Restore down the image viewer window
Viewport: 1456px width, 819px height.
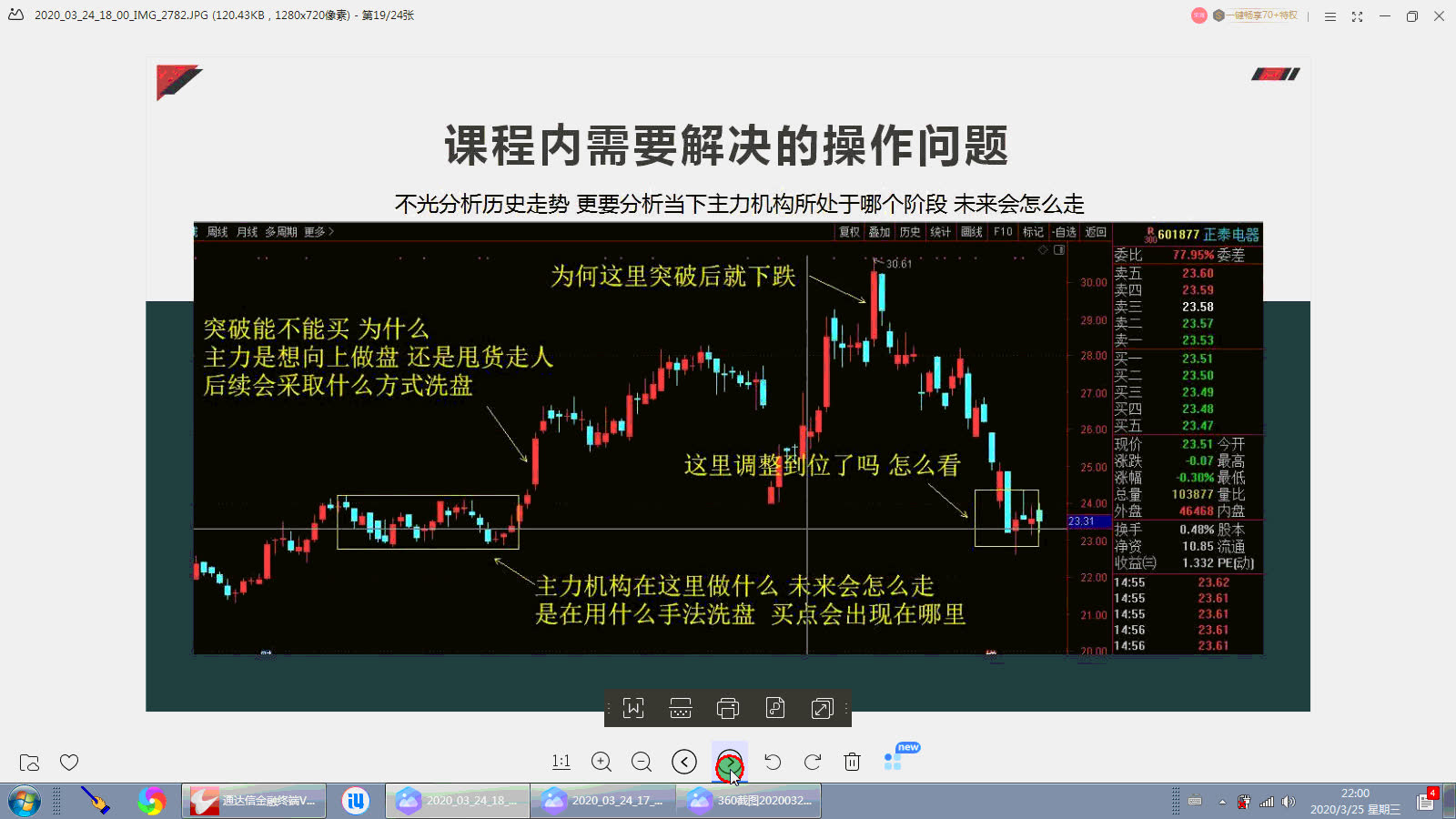tap(1412, 16)
